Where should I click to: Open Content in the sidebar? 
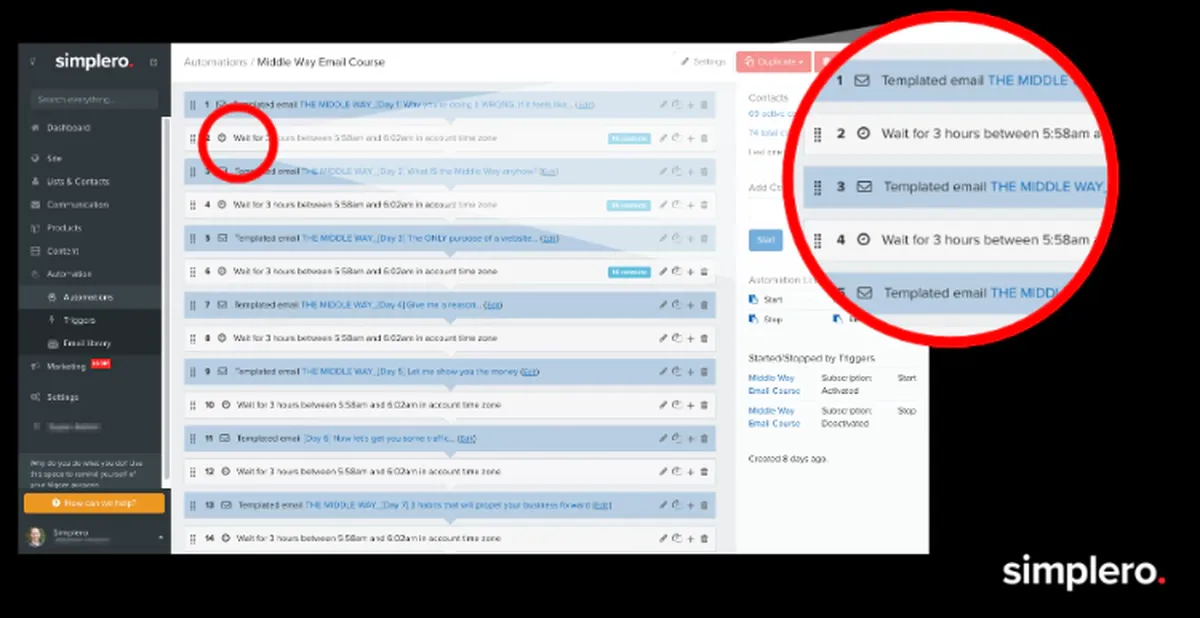(x=62, y=250)
